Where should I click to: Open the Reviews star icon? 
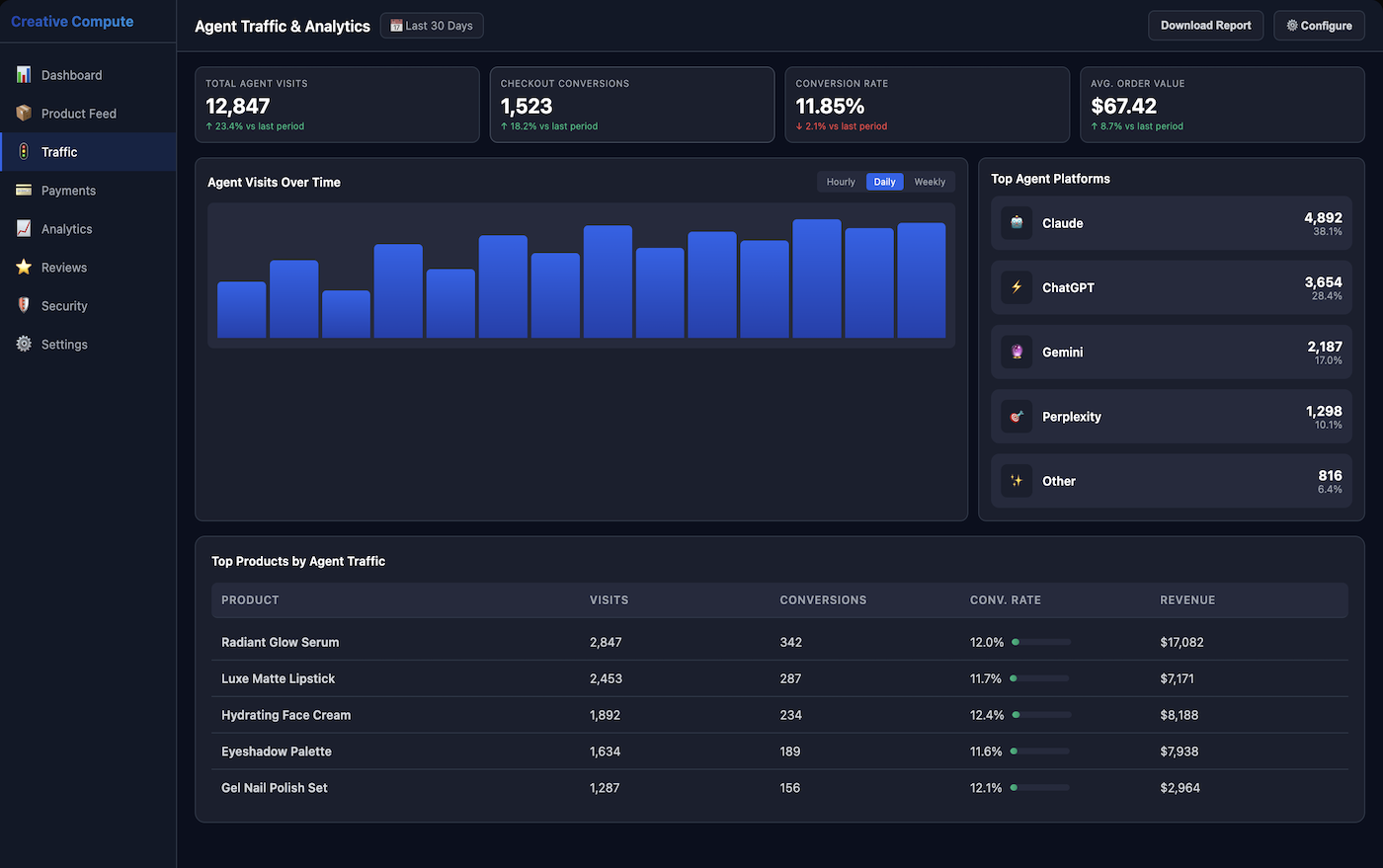click(x=23, y=267)
